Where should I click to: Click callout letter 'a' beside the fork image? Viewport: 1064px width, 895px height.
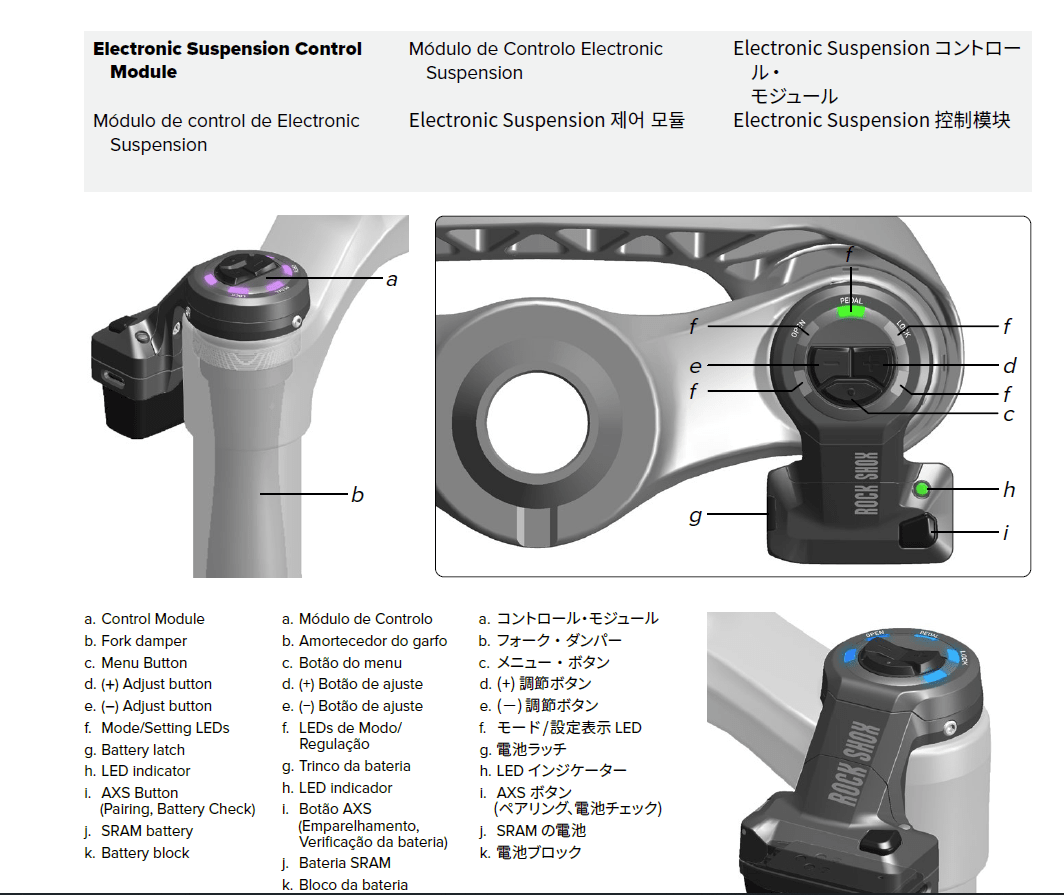coord(392,280)
